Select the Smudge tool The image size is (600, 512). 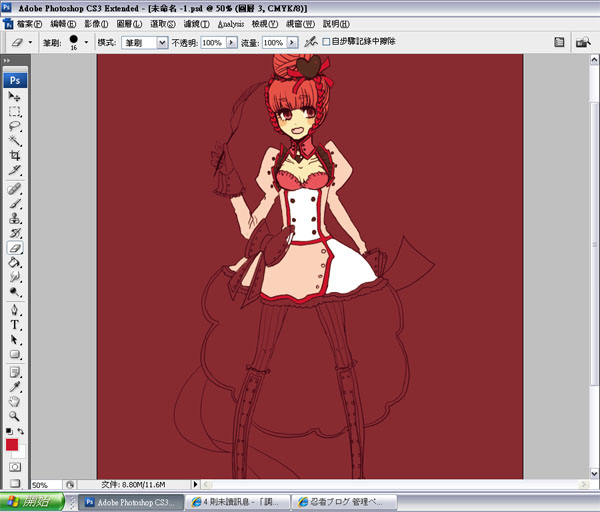pyautogui.click(x=15, y=277)
